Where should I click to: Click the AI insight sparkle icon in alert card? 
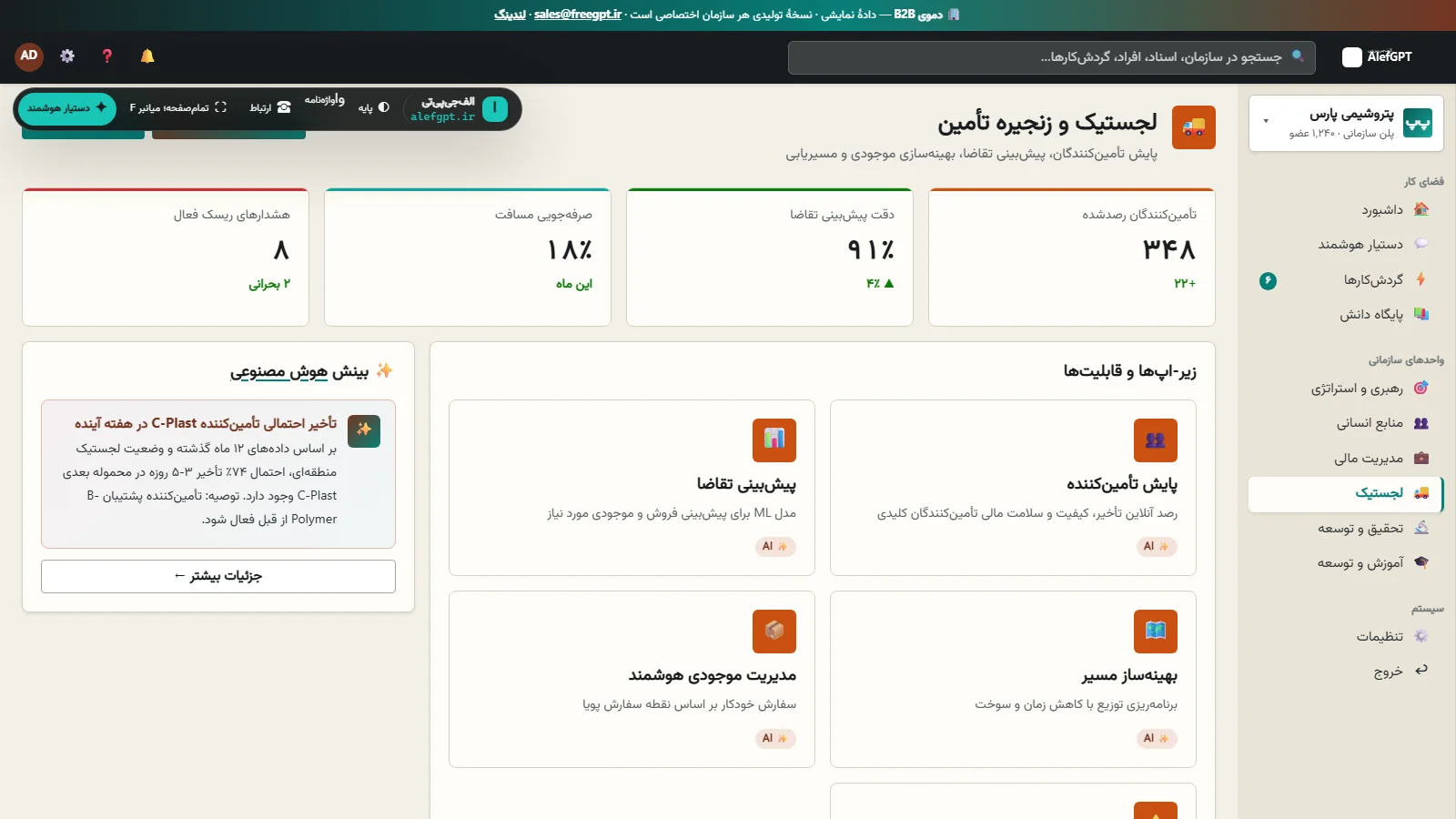tap(364, 431)
